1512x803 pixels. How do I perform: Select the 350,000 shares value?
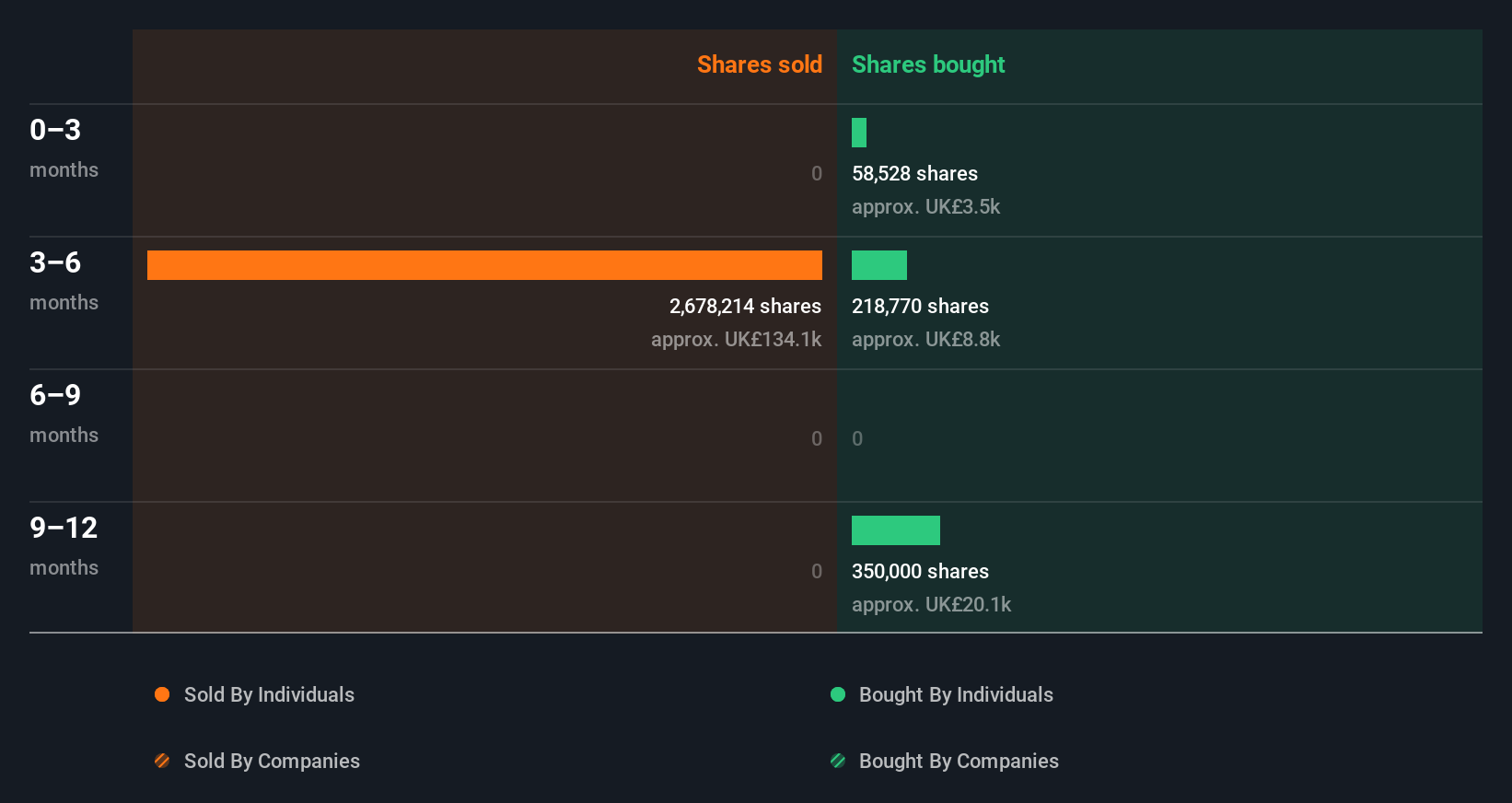[x=920, y=571]
